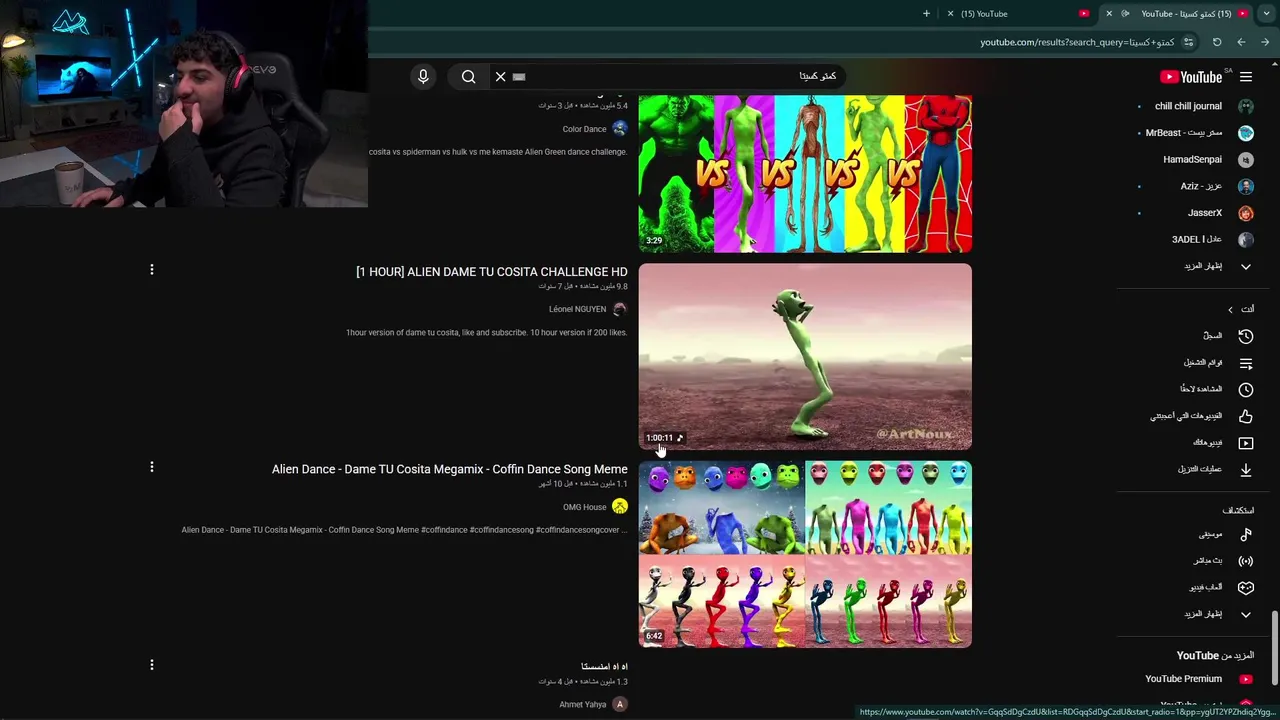Viewport: 1280px width, 720px height.
Task: Click the 3ADEL channel avatar
Action: point(1246,240)
